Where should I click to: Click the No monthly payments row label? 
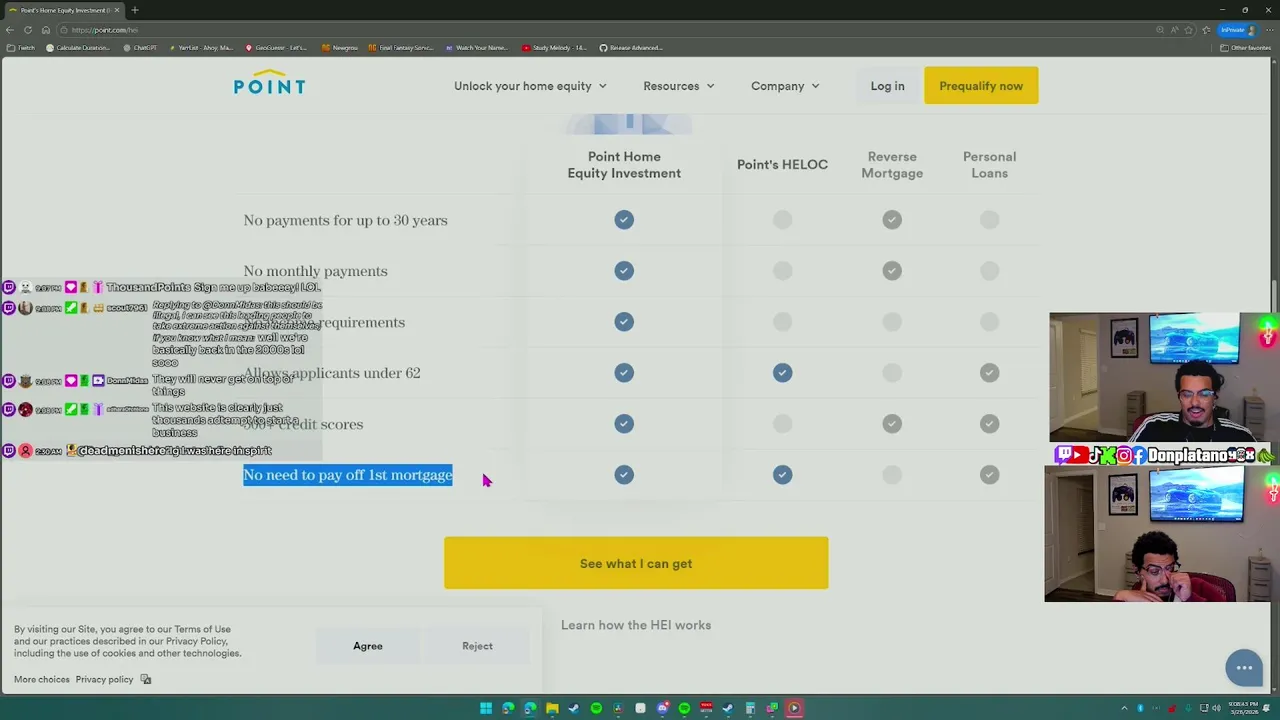315,271
